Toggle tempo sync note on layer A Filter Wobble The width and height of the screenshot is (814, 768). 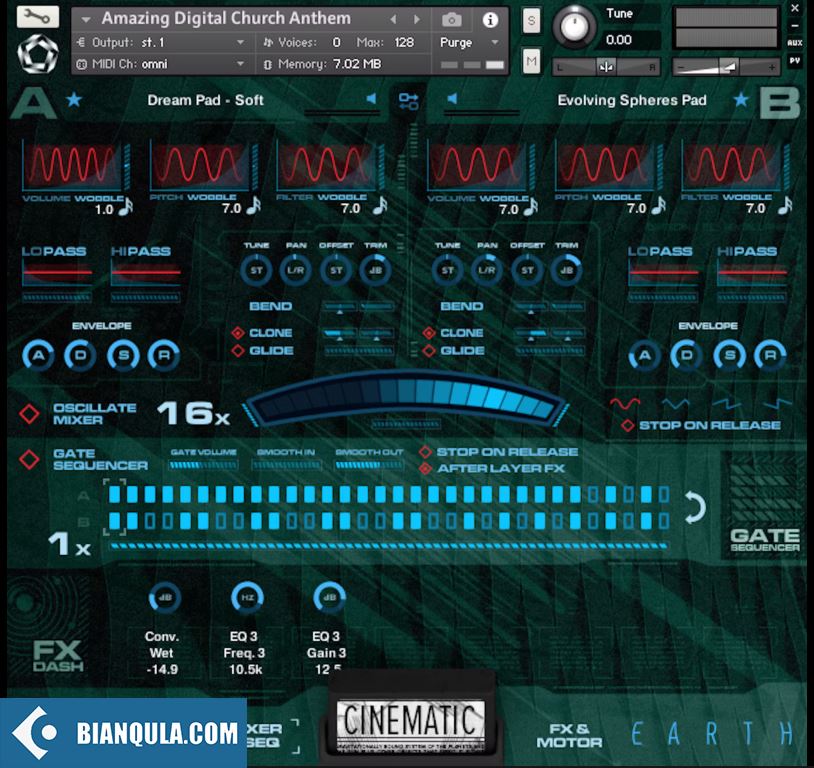pyautogui.click(x=380, y=206)
